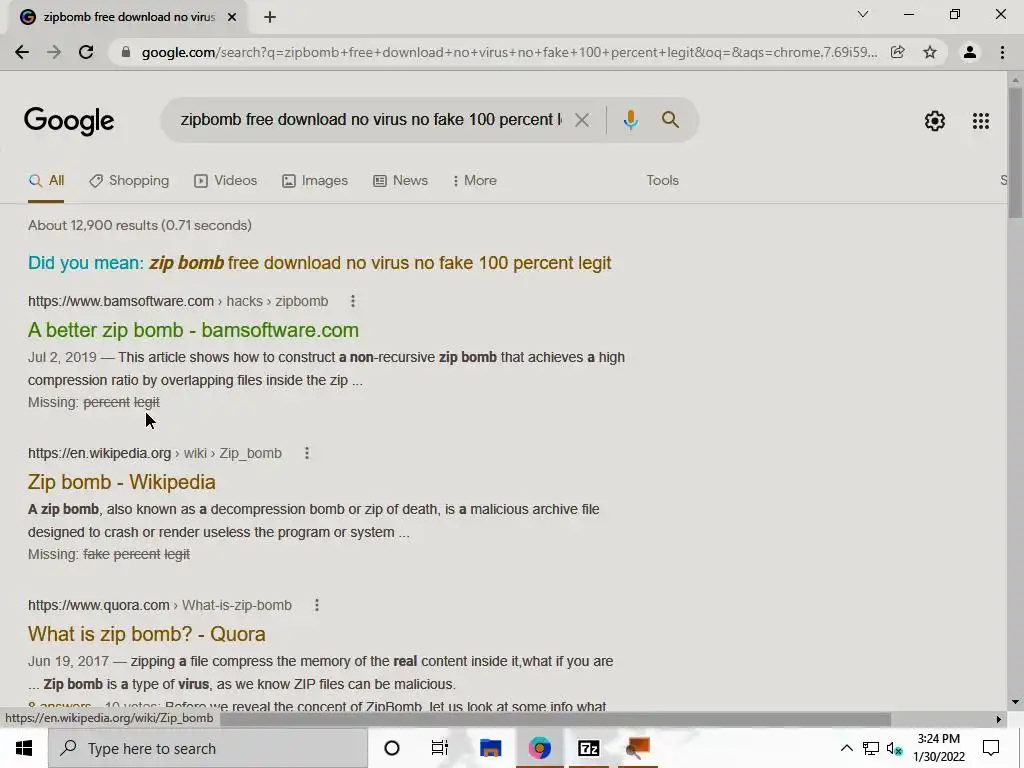Switch to the Shopping tab

click(129, 180)
